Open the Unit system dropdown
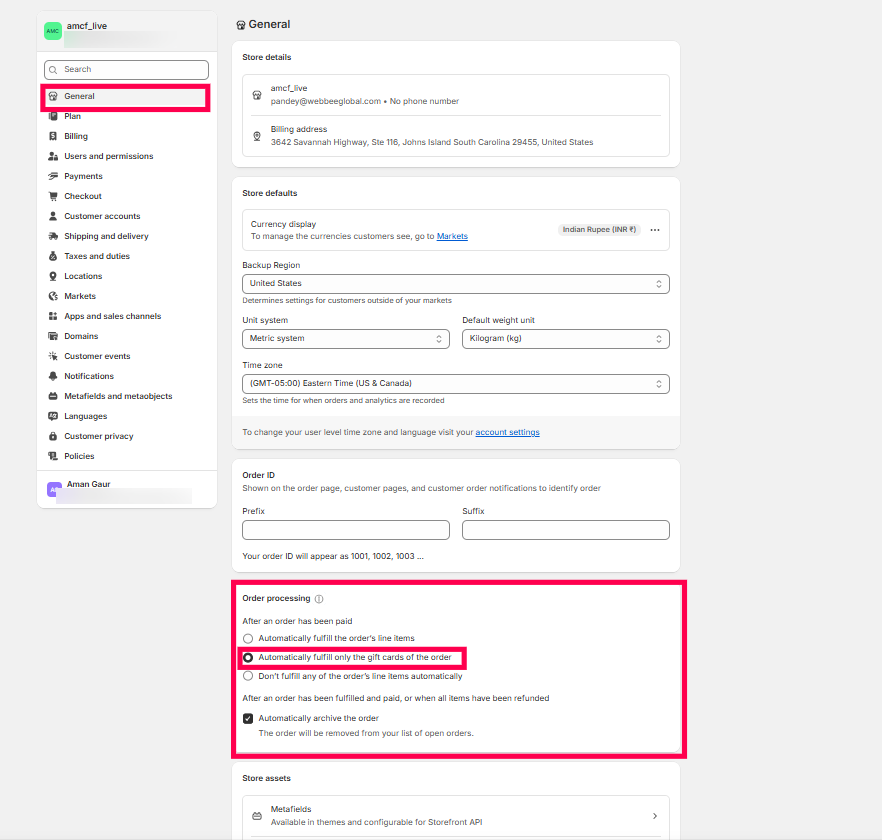This screenshot has width=882, height=840. (x=345, y=339)
